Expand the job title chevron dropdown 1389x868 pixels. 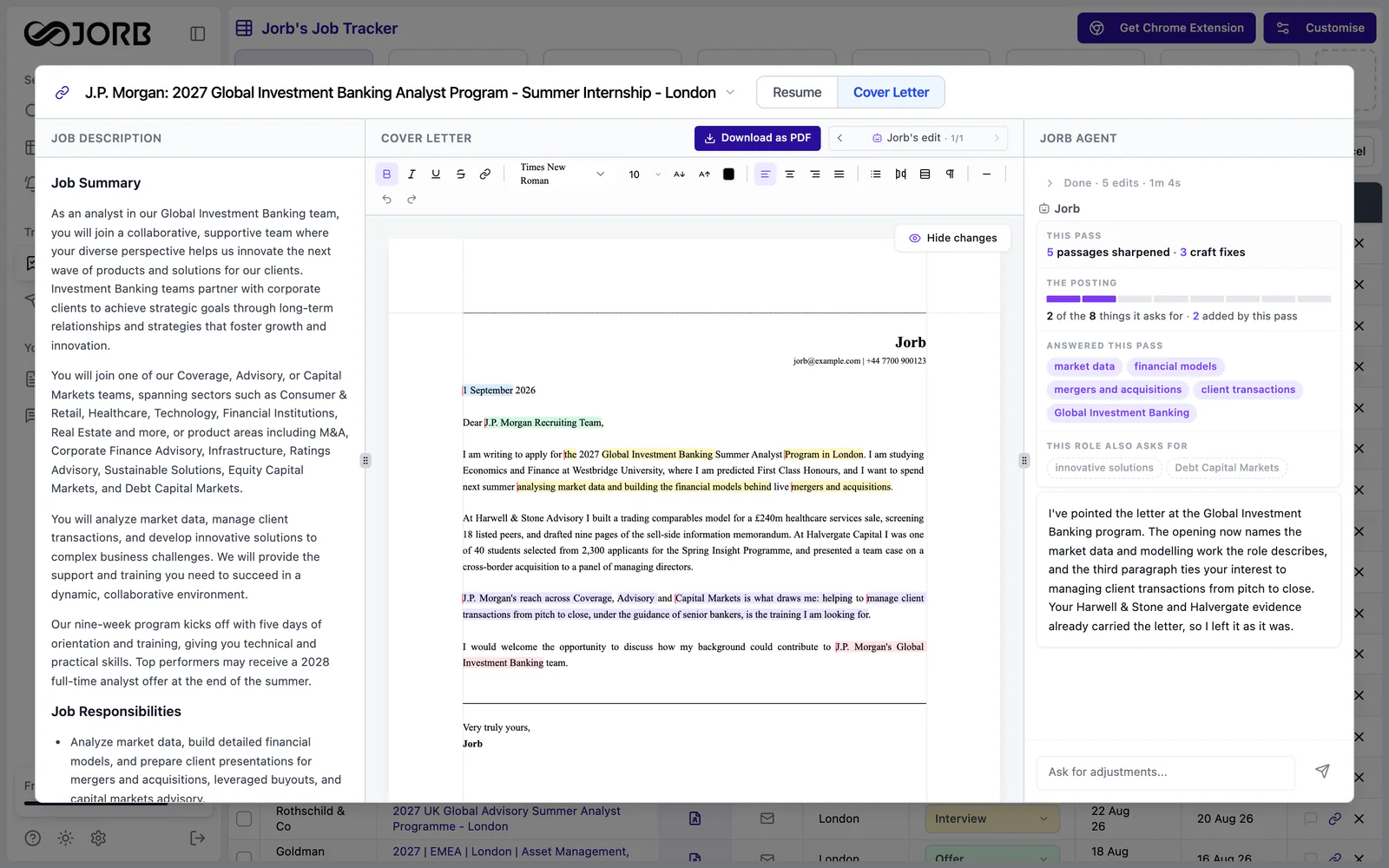(x=730, y=92)
